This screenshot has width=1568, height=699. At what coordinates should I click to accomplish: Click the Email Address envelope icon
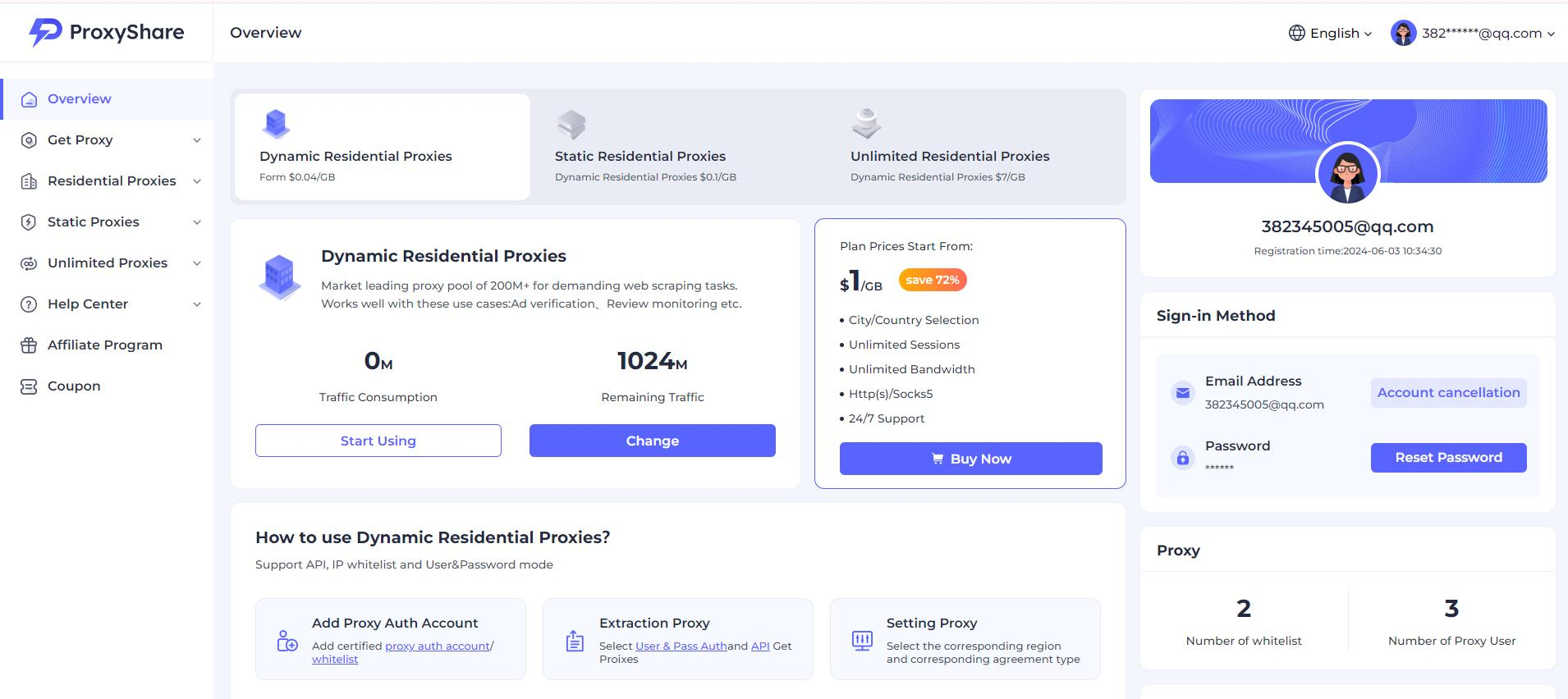pyautogui.click(x=1182, y=392)
